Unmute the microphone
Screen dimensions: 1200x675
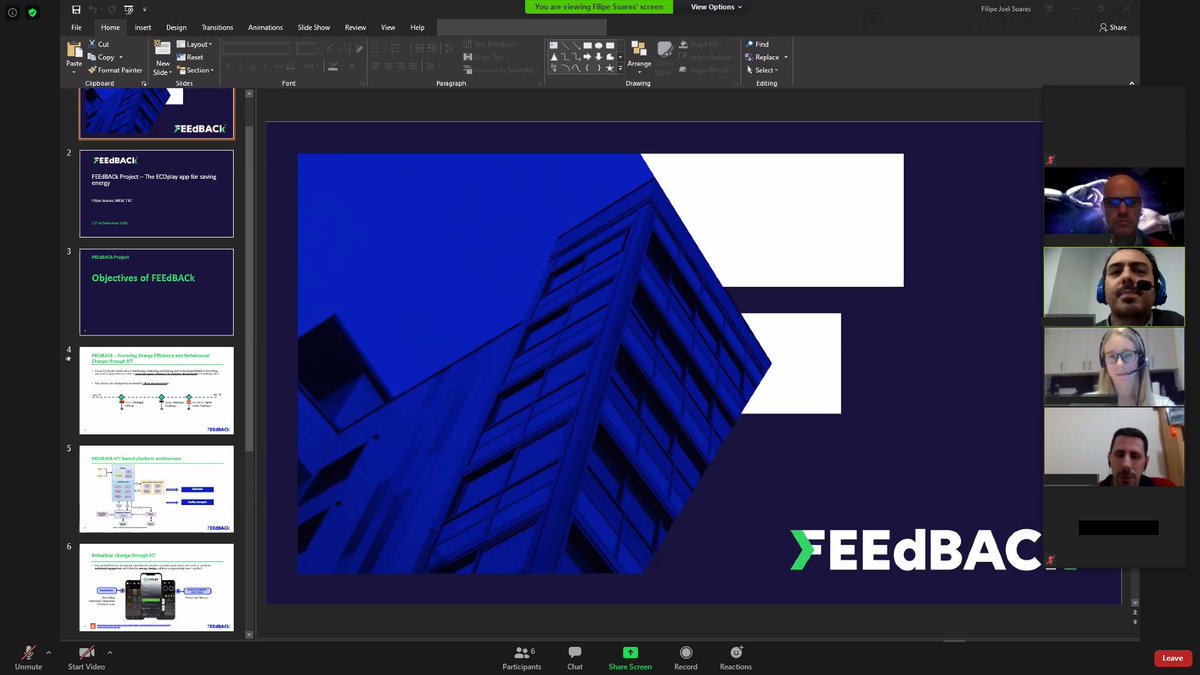point(27,657)
